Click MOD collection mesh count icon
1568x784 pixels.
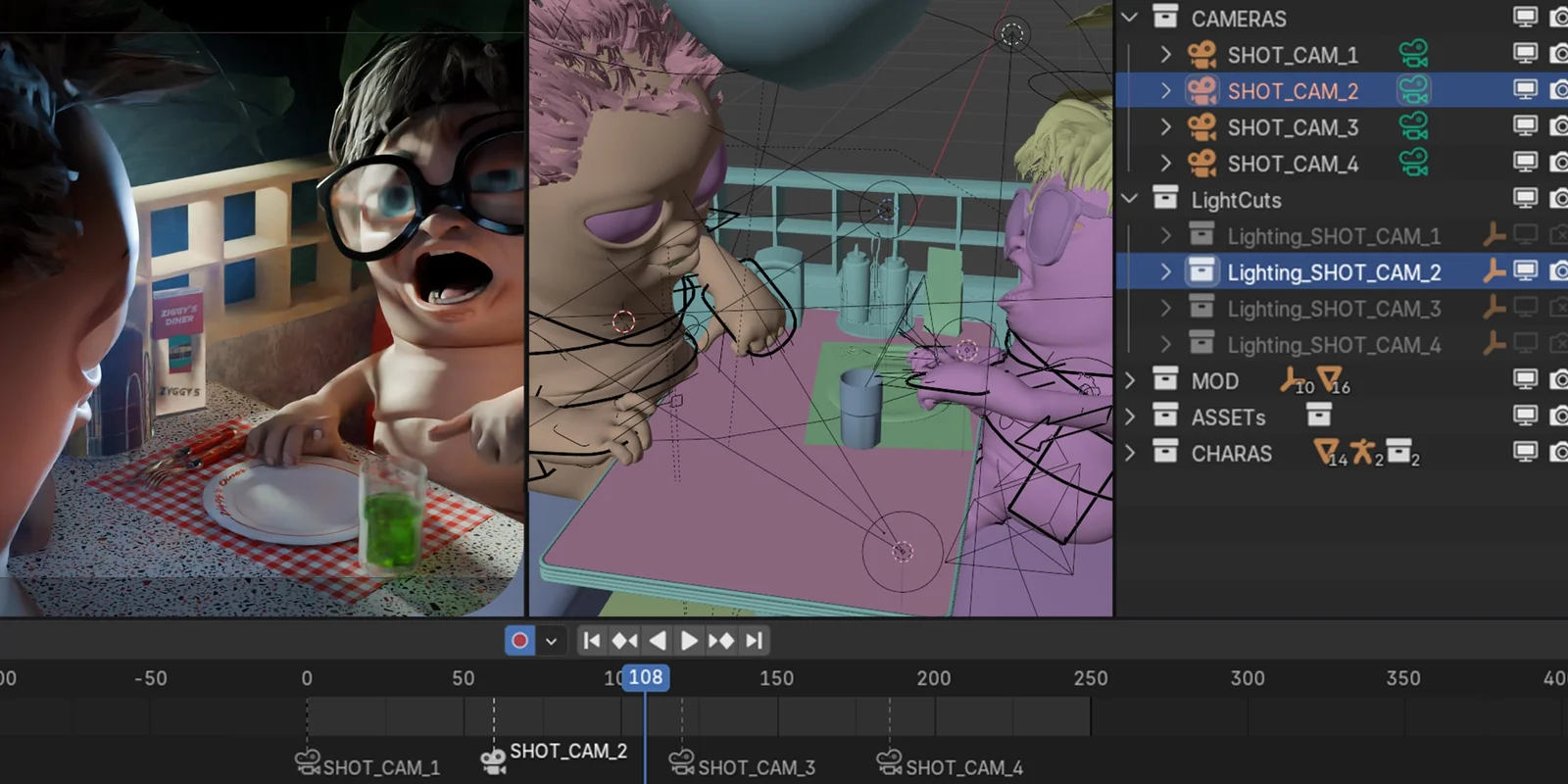pos(1331,379)
